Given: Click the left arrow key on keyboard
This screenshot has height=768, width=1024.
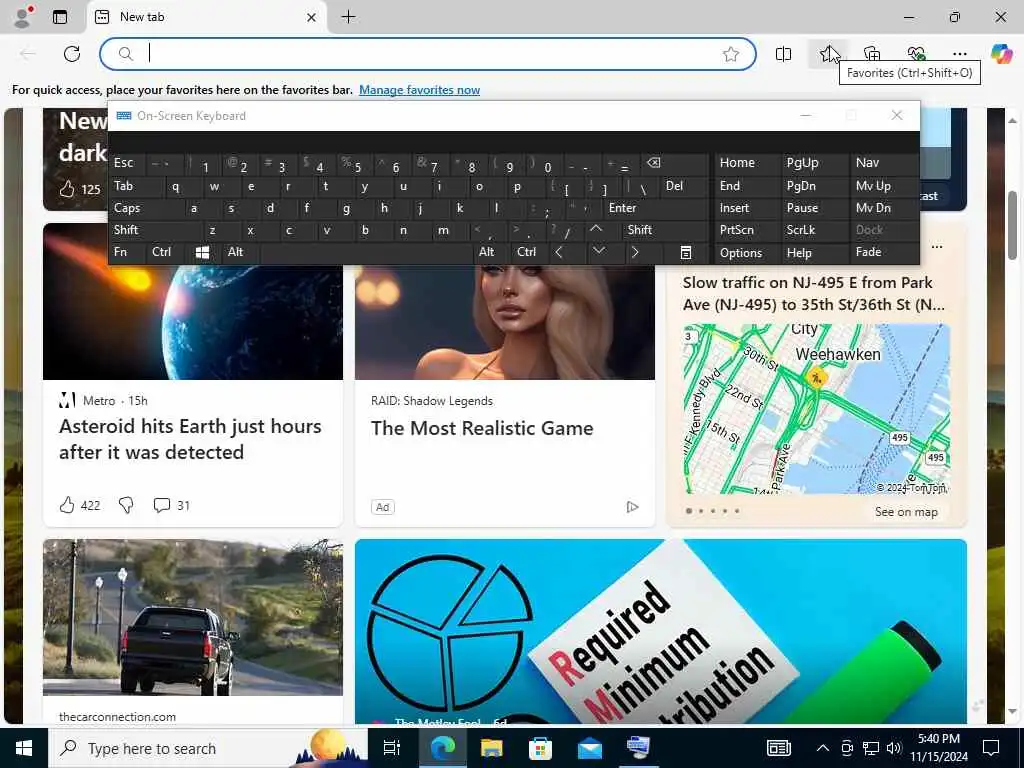Looking at the screenshot, I should coord(558,253).
